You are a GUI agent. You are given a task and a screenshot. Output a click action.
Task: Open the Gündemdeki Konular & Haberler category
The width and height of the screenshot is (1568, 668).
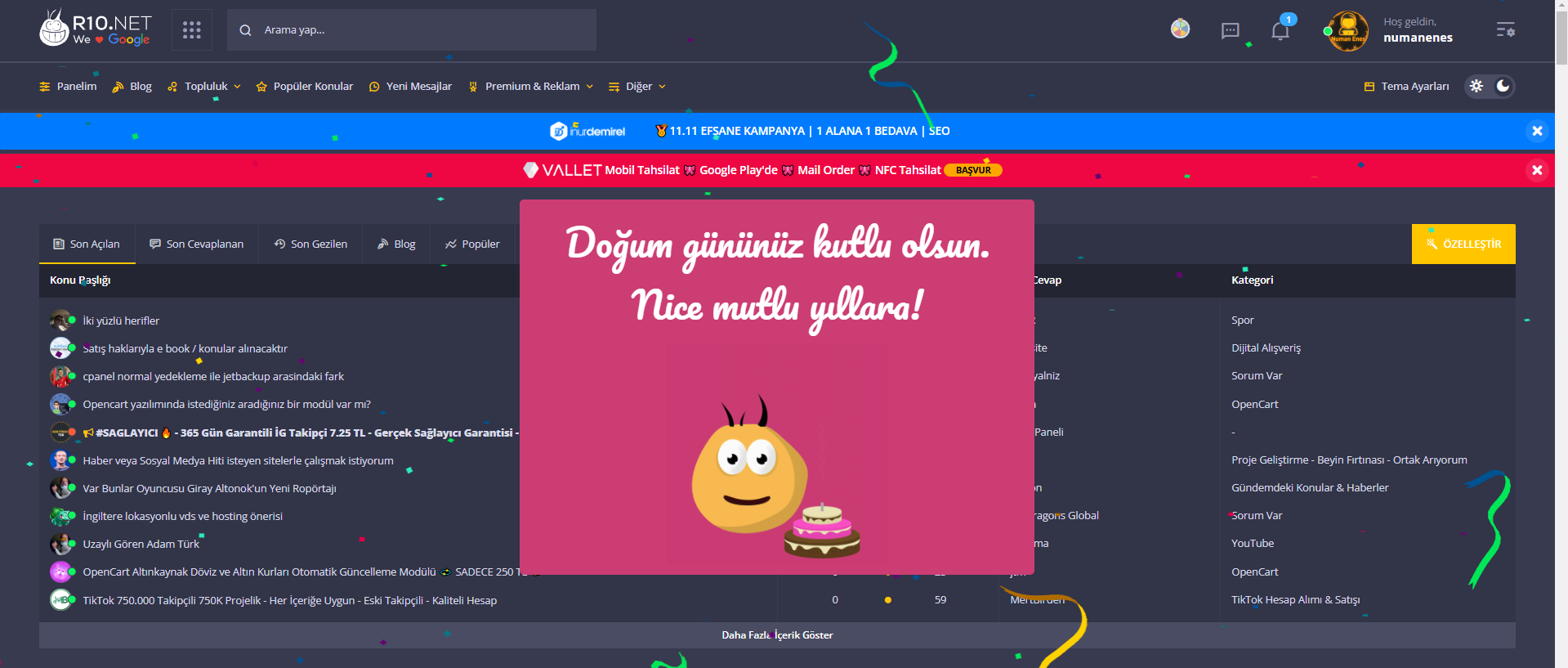1310,487
